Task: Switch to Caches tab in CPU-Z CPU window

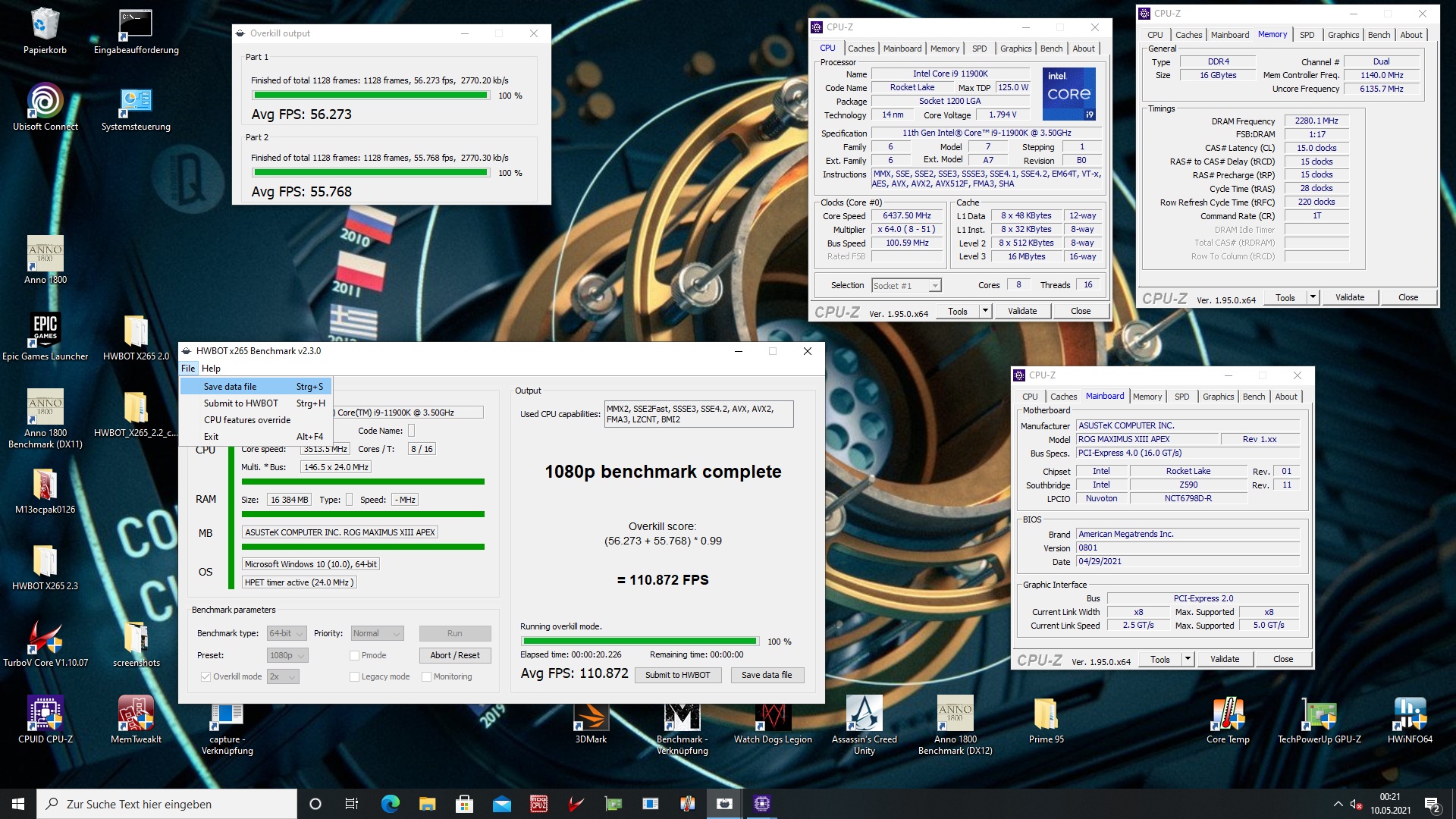Action: 861,49
